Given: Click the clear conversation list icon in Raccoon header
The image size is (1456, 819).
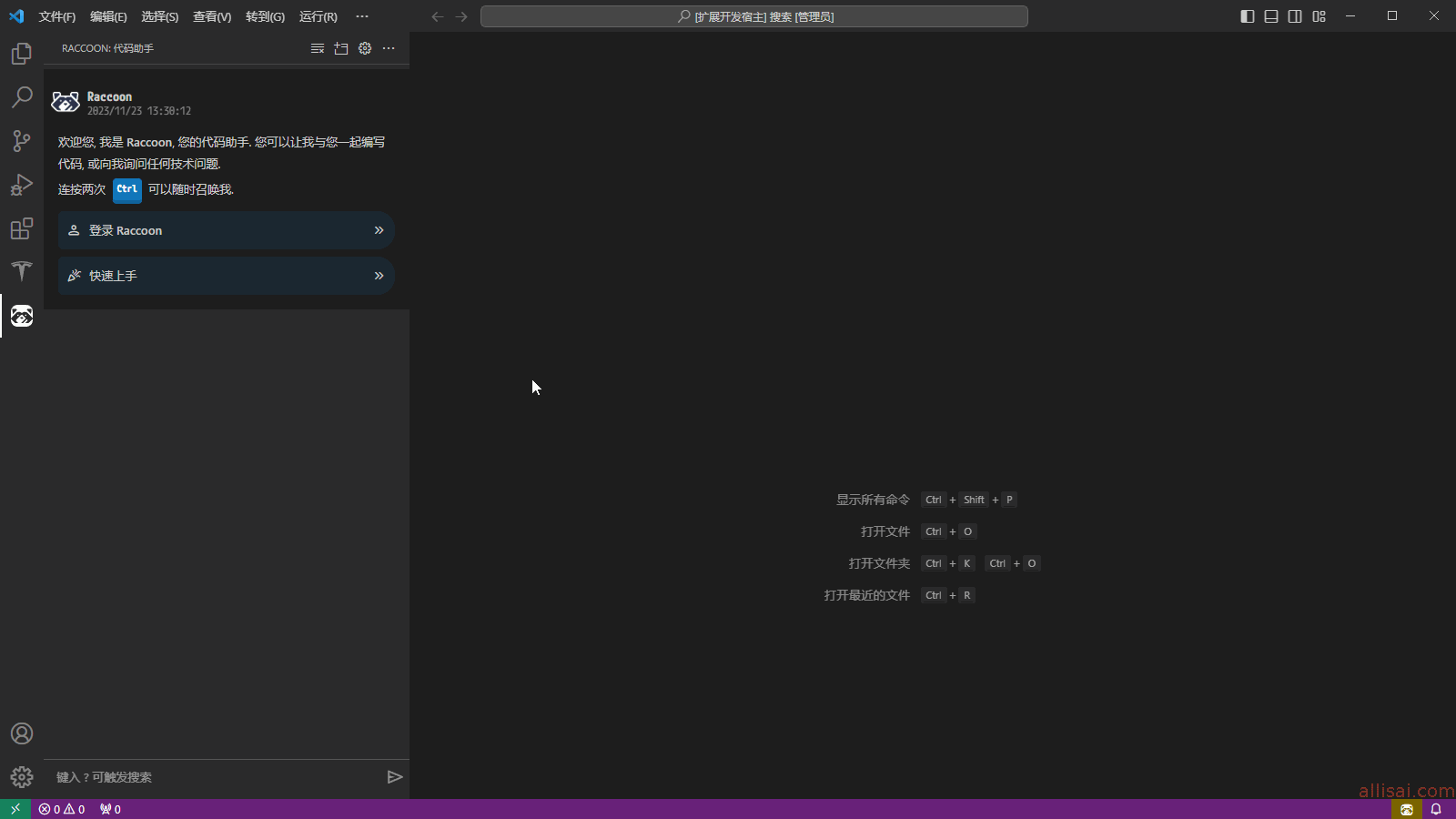Looking at the screenshot, I should pyautogui.click(x=318, y=48).
